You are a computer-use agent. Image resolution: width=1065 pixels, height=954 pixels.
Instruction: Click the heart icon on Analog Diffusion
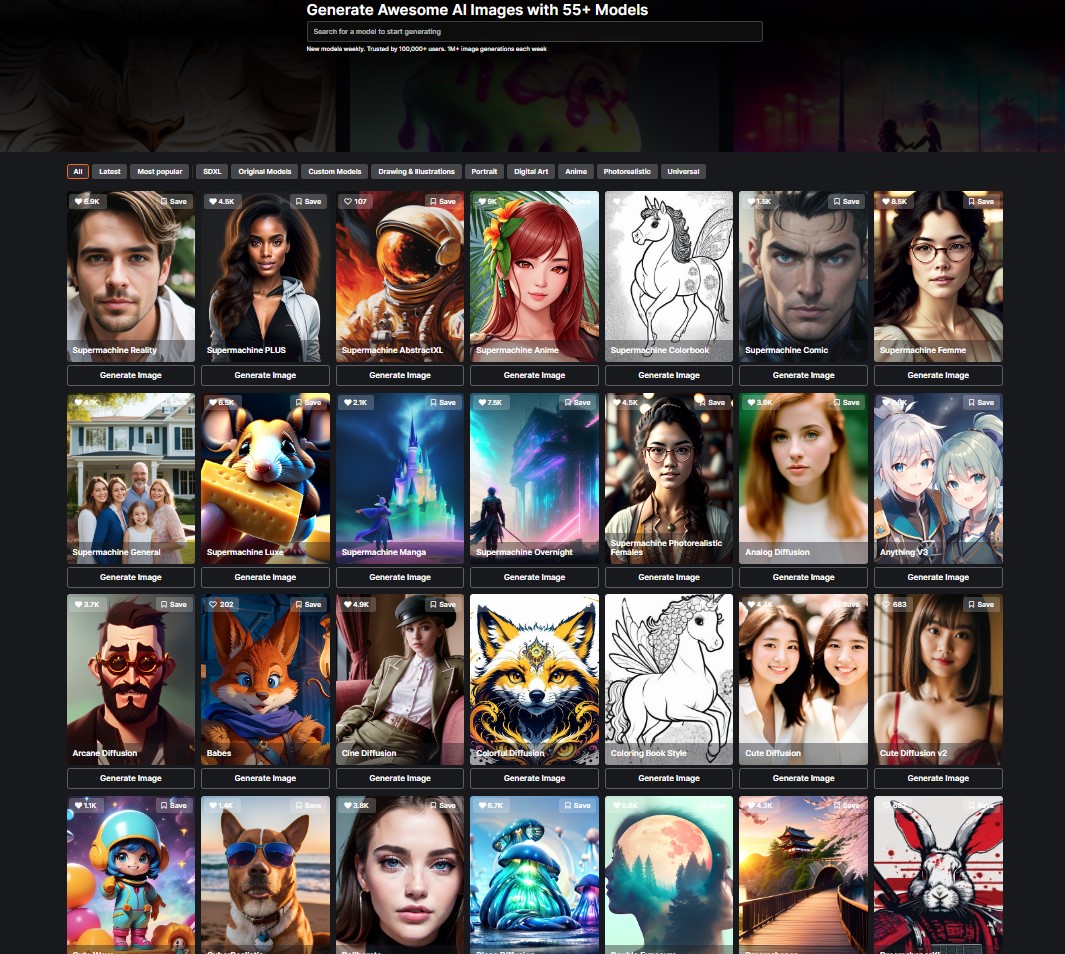pyautogui.click(x=751, y=403)
